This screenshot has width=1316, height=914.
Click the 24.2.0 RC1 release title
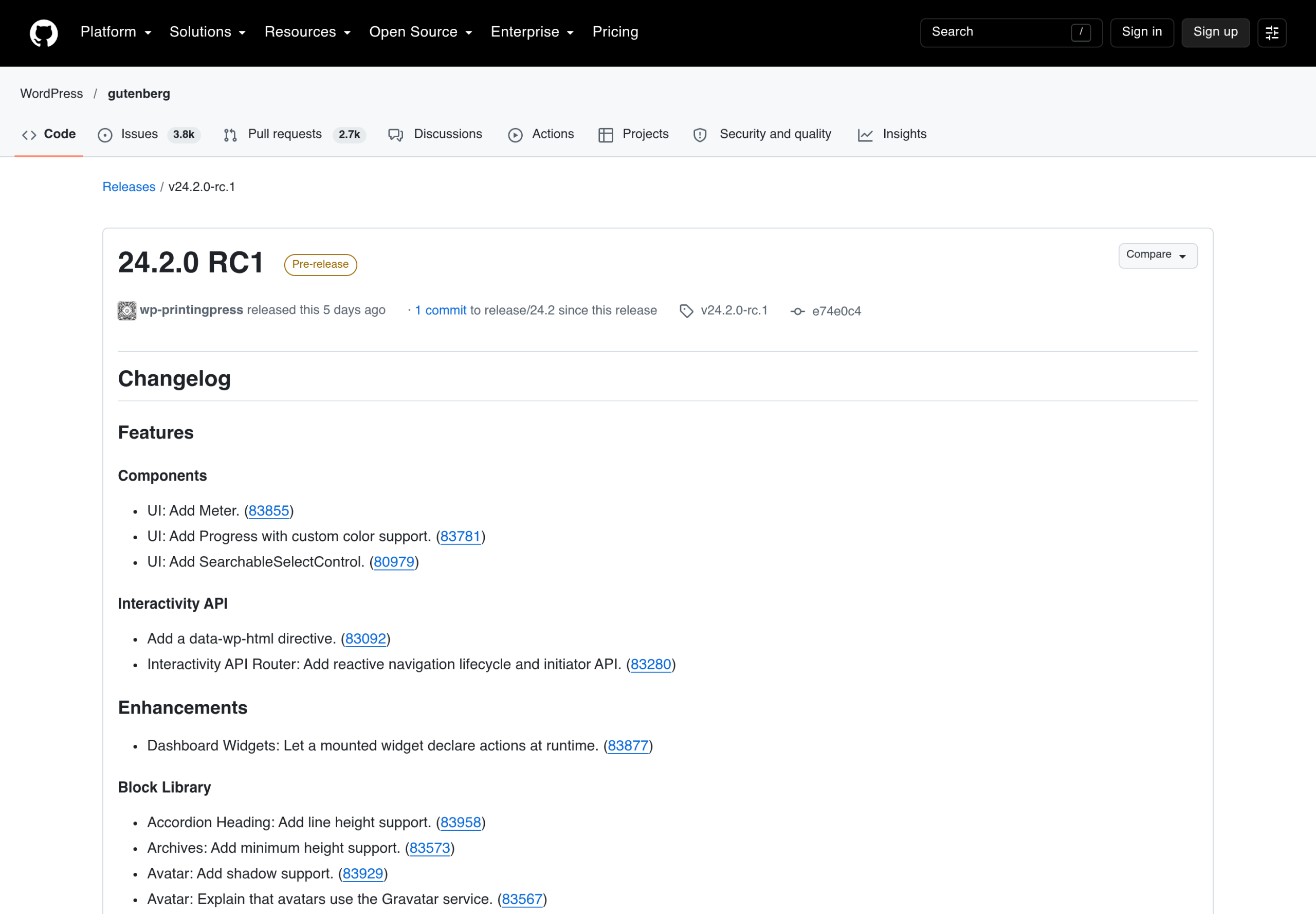(191, 263)
